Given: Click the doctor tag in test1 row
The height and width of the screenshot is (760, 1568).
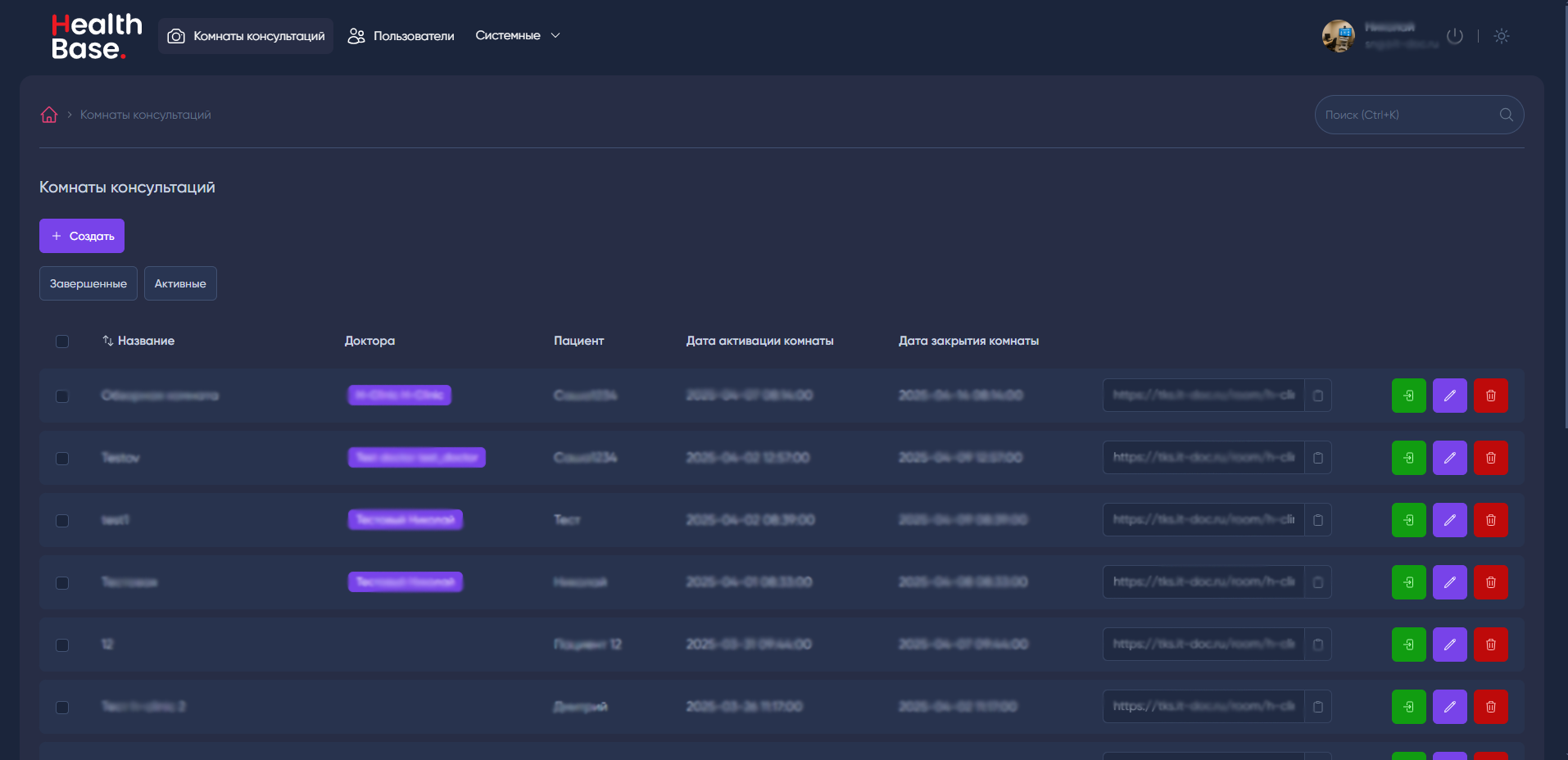Looking at the screenshot, I should (x=406, y=520).
